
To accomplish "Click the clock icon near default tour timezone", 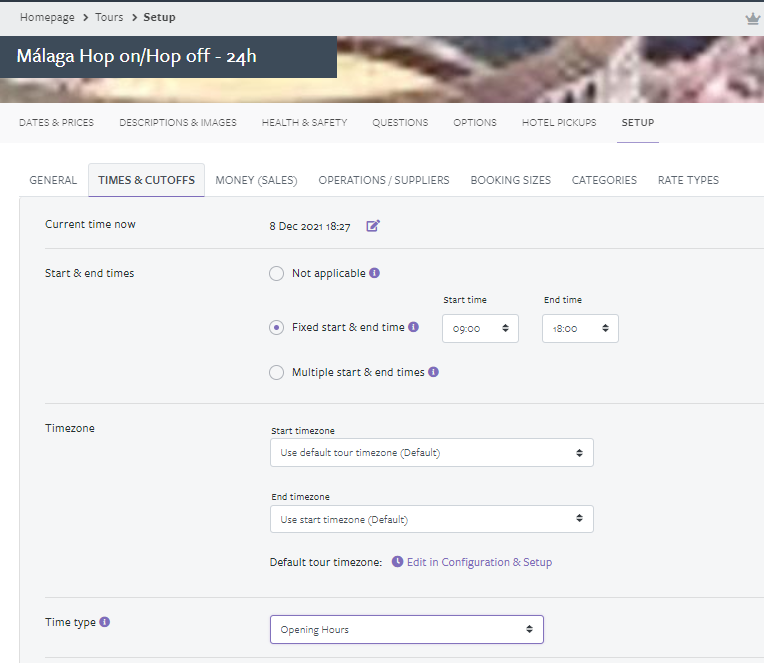I will coord(398,562).
